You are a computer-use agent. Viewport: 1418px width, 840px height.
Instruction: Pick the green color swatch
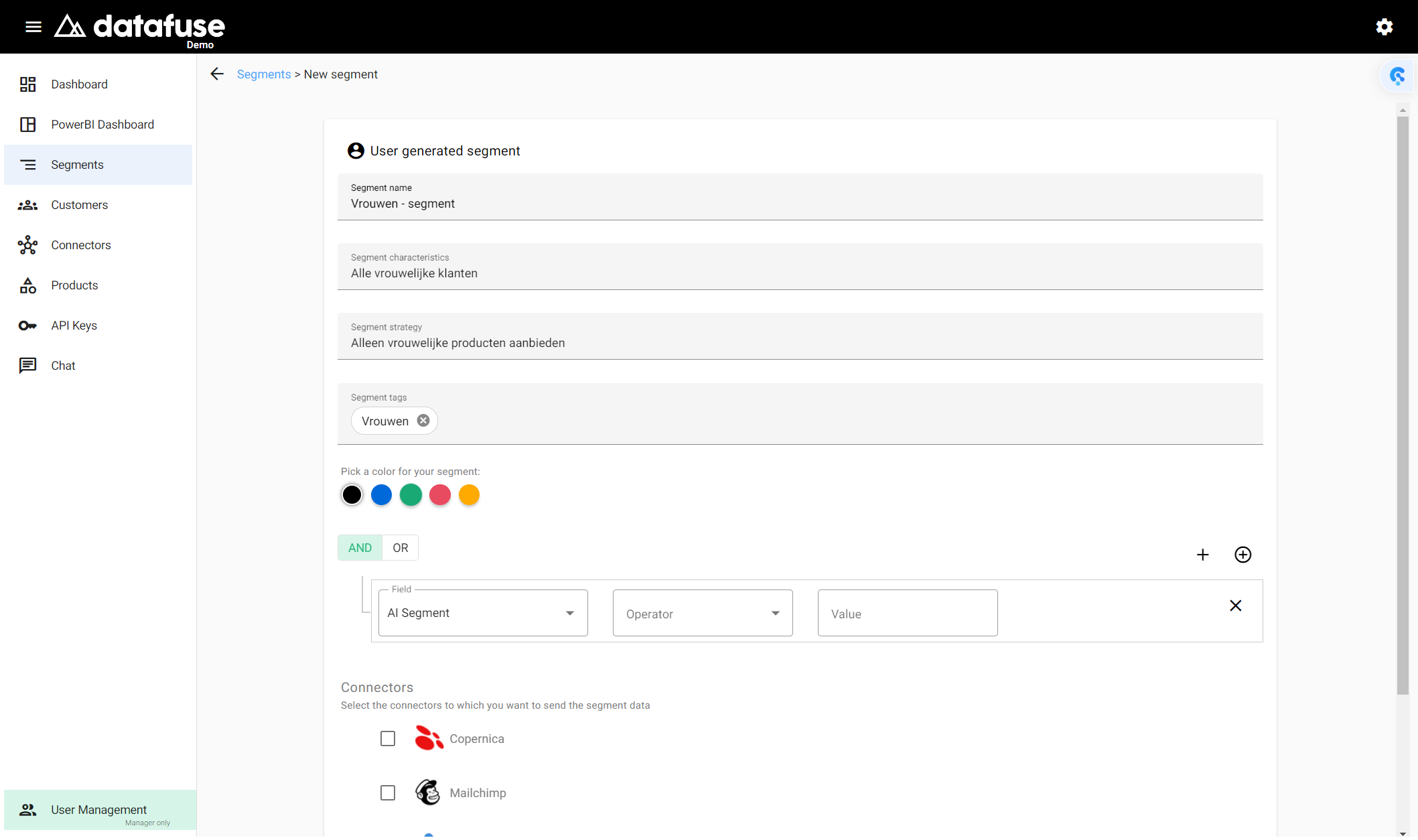coord(411,495)
